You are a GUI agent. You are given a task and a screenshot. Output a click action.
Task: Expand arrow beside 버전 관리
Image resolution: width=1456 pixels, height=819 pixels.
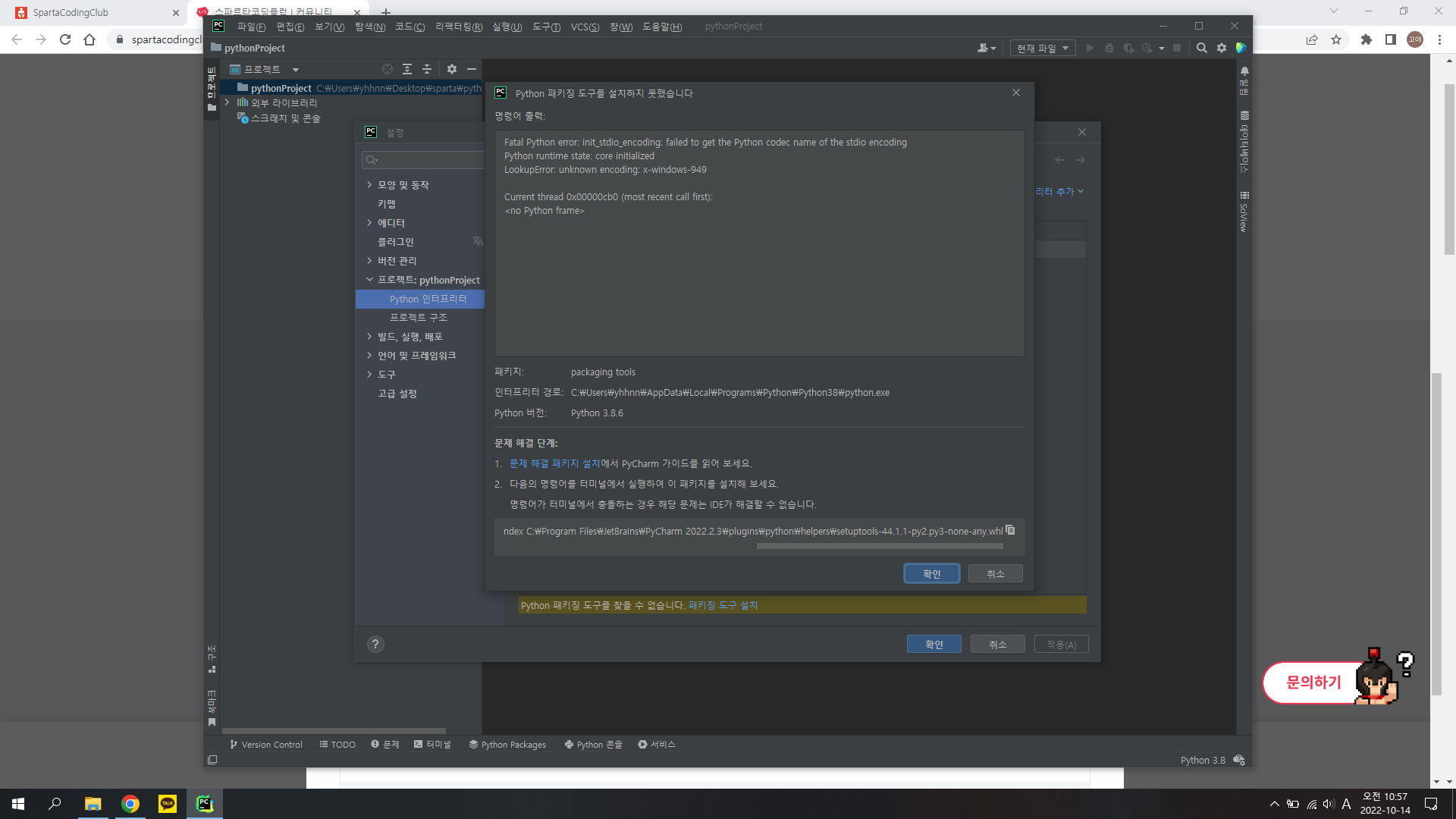tap(369, 261)
